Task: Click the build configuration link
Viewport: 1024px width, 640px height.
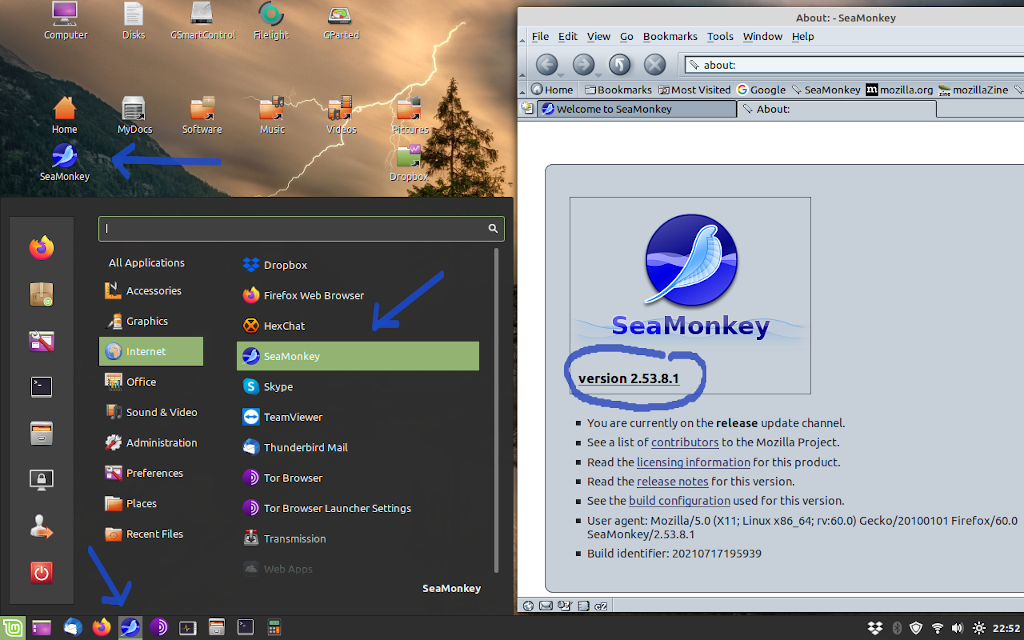Action: click(x=679, y=501)
